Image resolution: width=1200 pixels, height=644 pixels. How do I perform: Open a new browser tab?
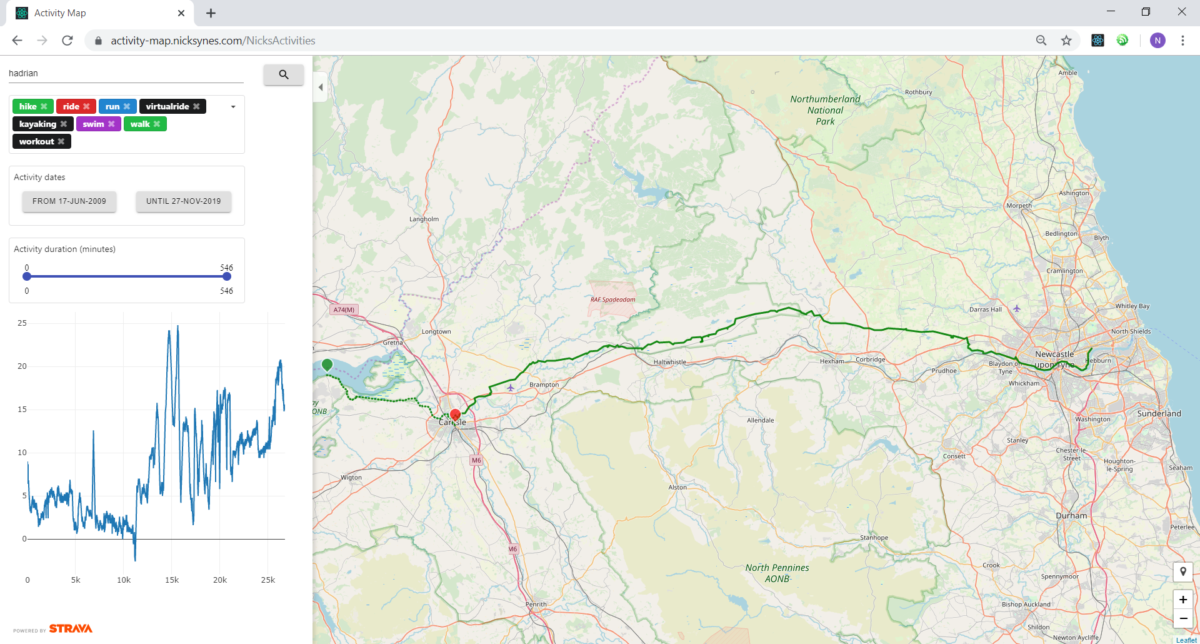pyautogui.click(x=211, y=13)
